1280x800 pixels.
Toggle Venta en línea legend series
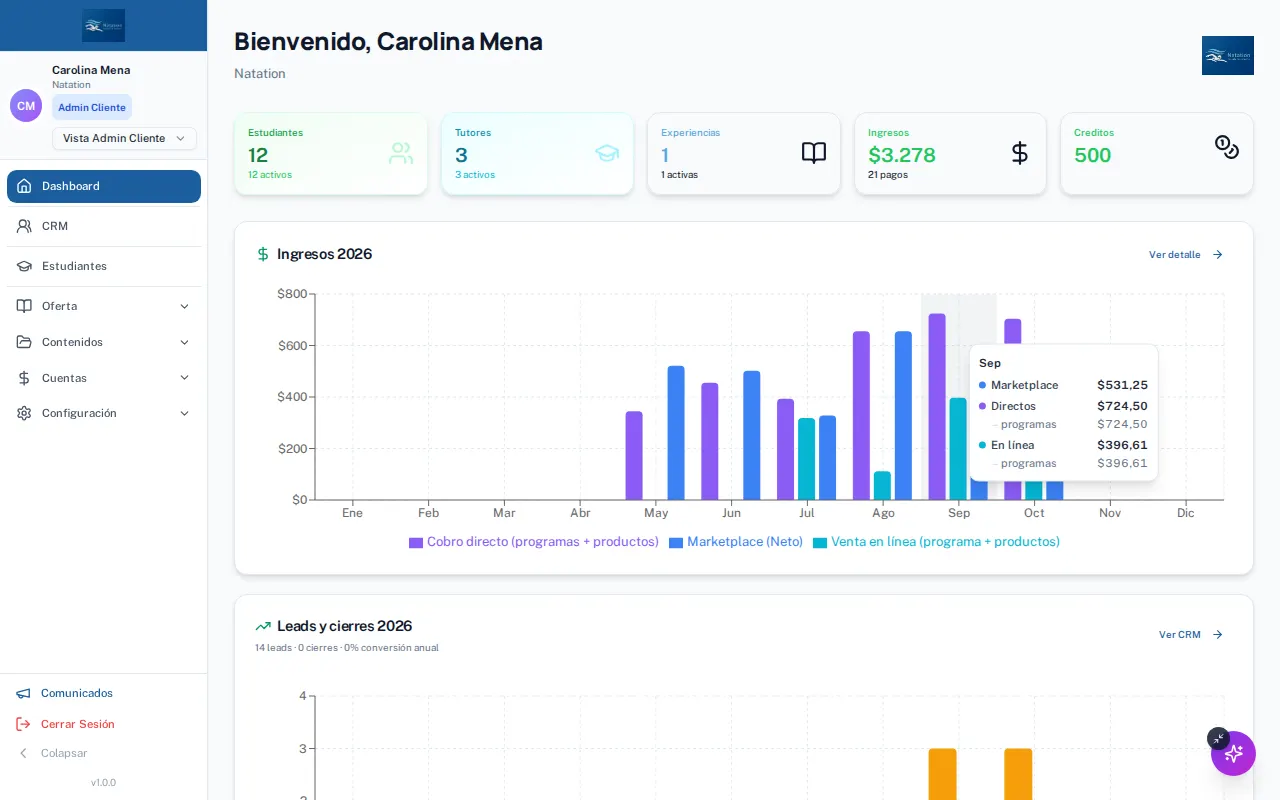pos(936,542)
